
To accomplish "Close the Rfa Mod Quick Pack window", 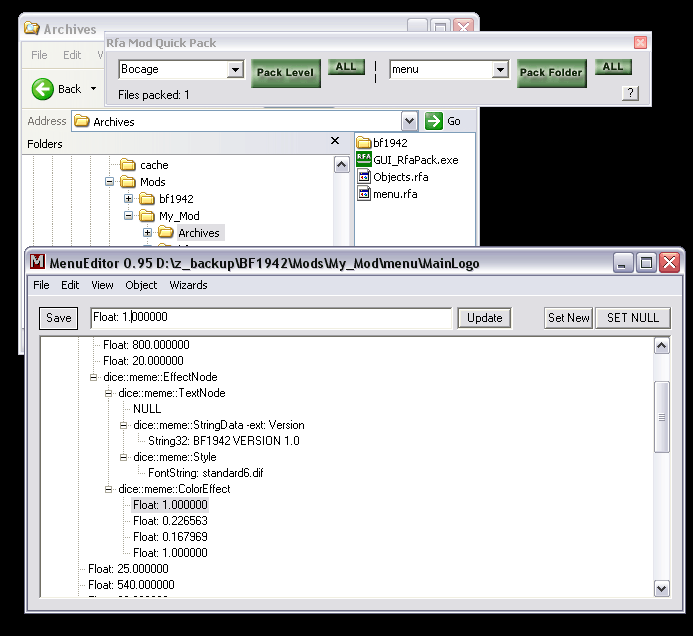I will point(640,42).
